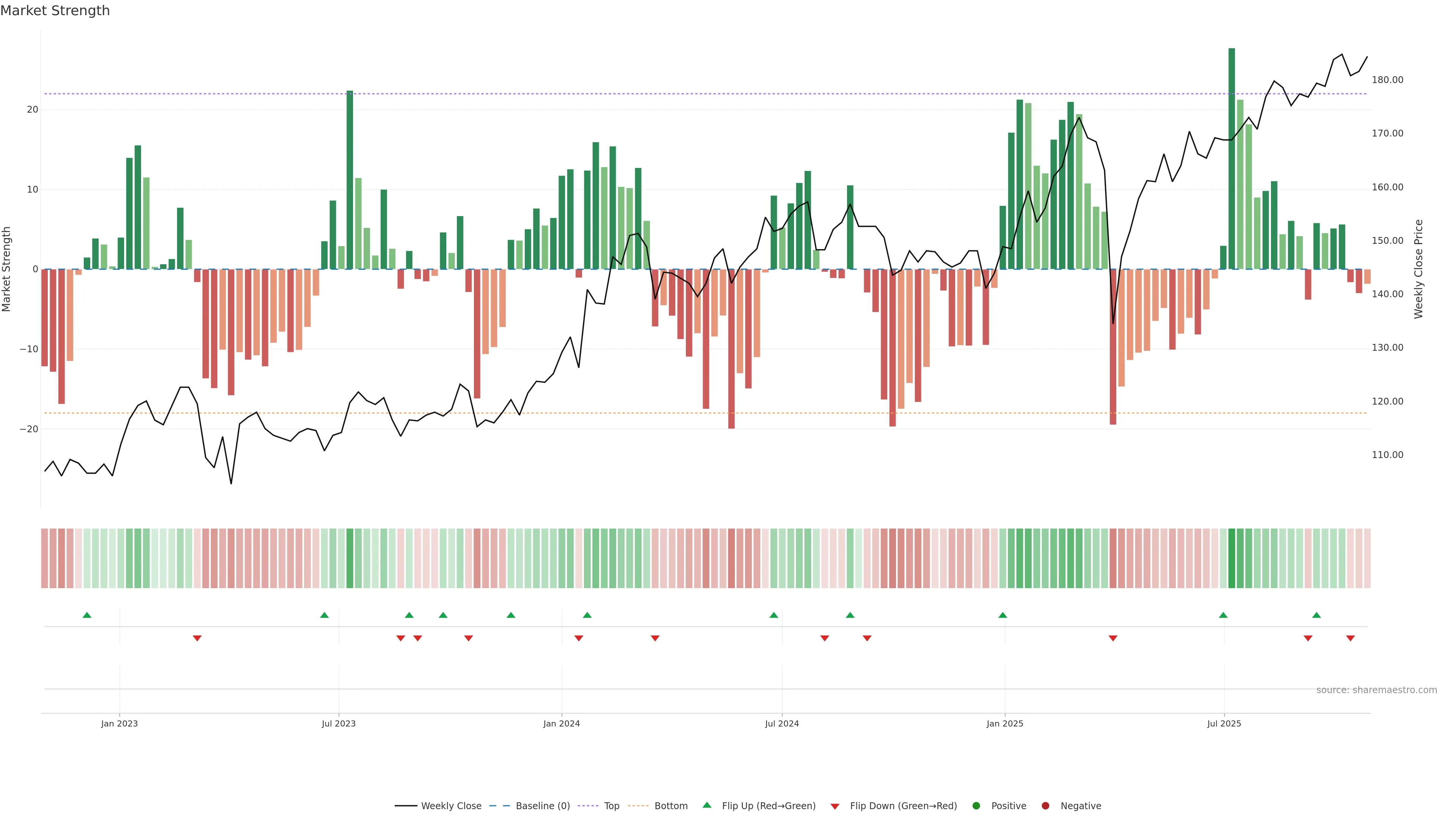Click the Jul 2025 x-axis label

tap(1224, 723)
